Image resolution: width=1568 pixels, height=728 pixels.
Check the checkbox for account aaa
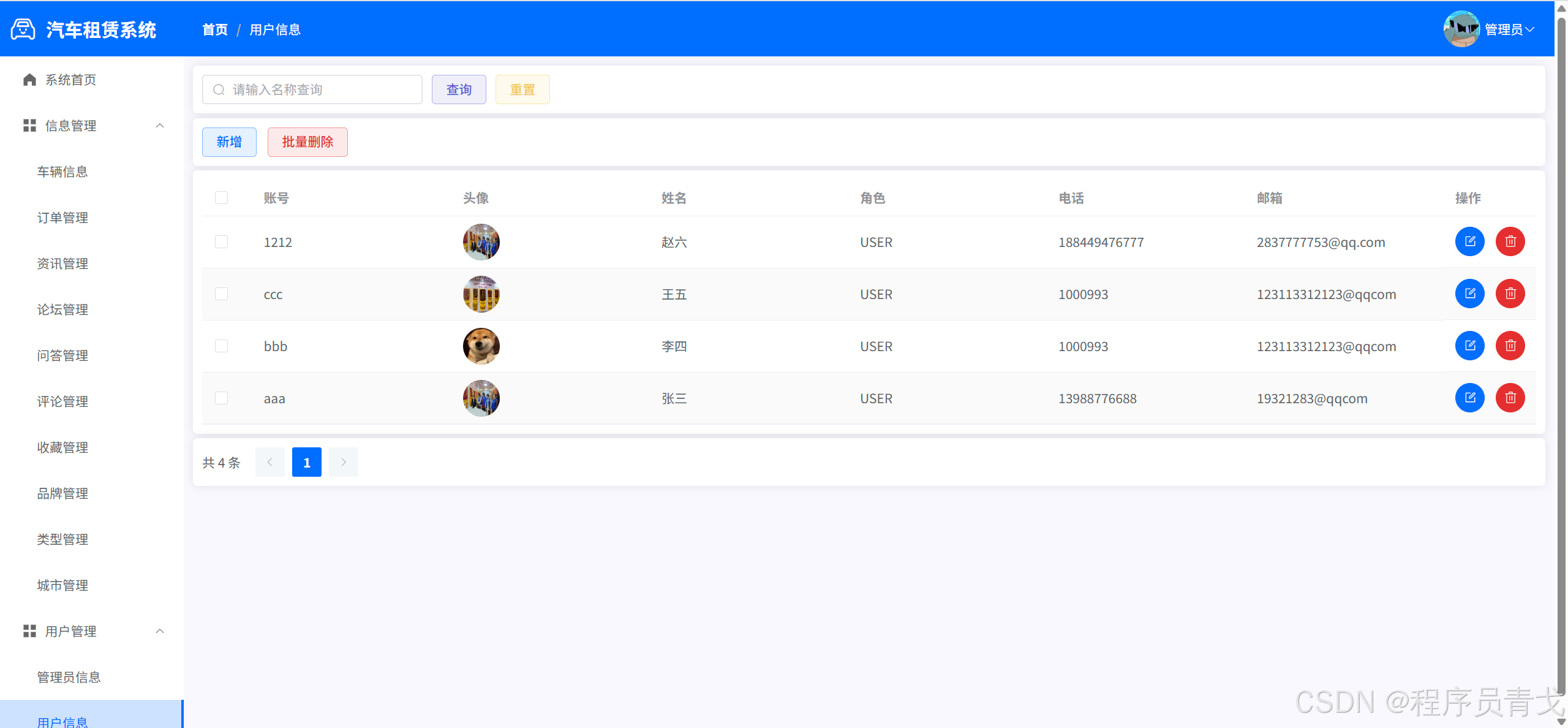click(x=221, y=398)
